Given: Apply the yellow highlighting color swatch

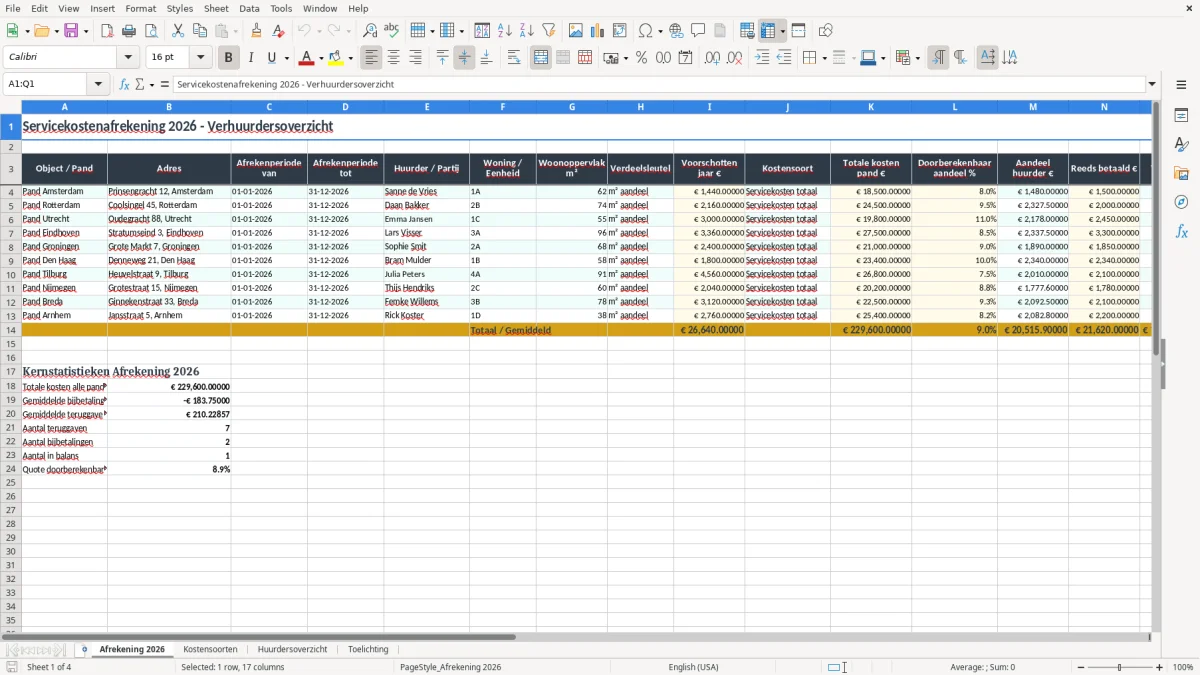Looking at the screenshot, I should point(336,58).
